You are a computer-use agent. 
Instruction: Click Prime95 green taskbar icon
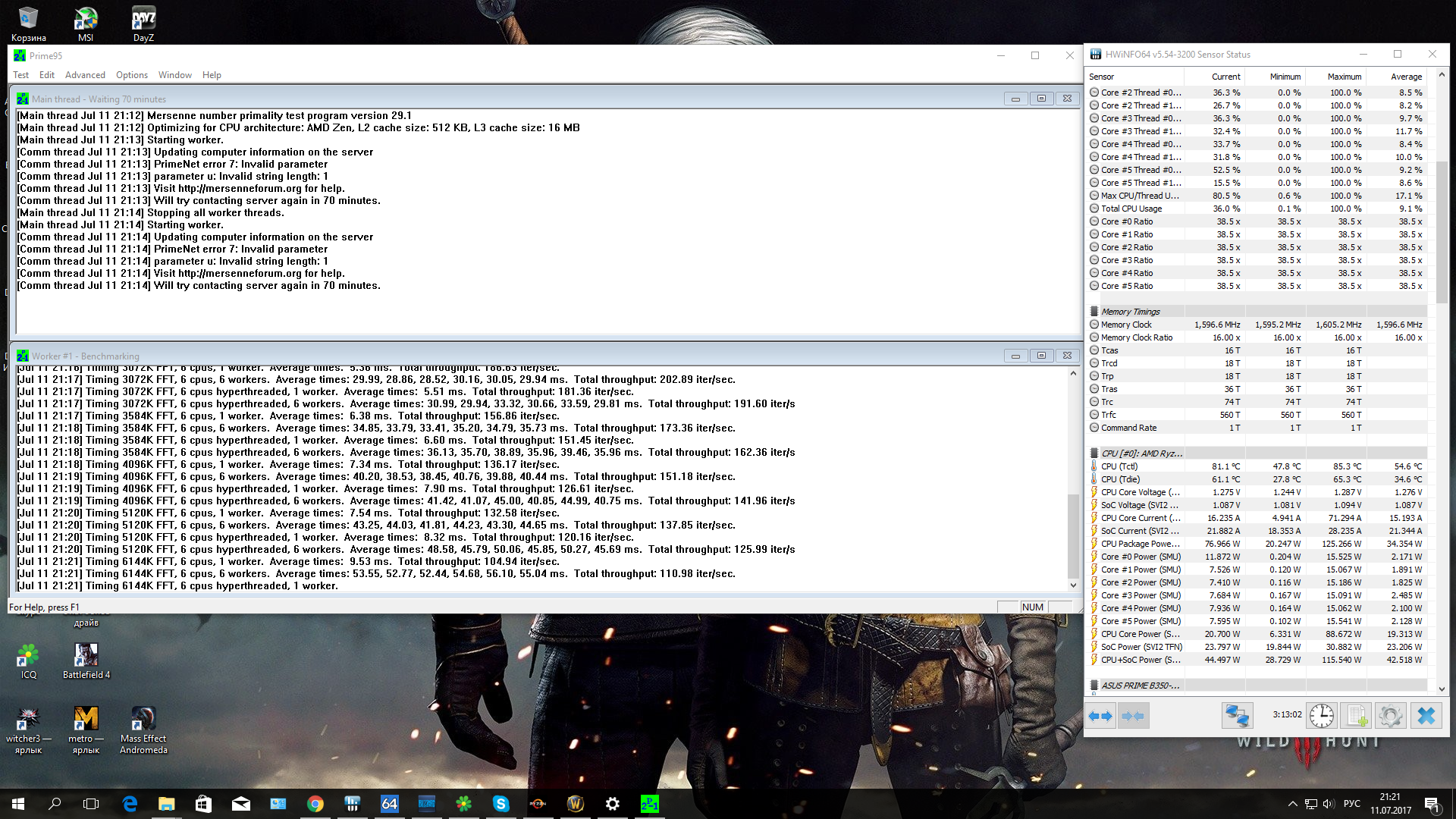pos(650,804)
